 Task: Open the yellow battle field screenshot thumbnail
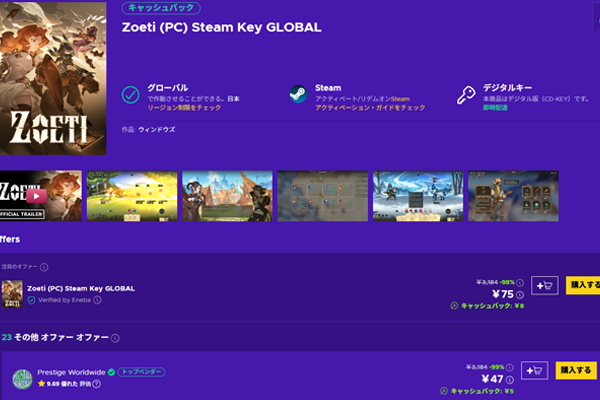click(132, 196)
